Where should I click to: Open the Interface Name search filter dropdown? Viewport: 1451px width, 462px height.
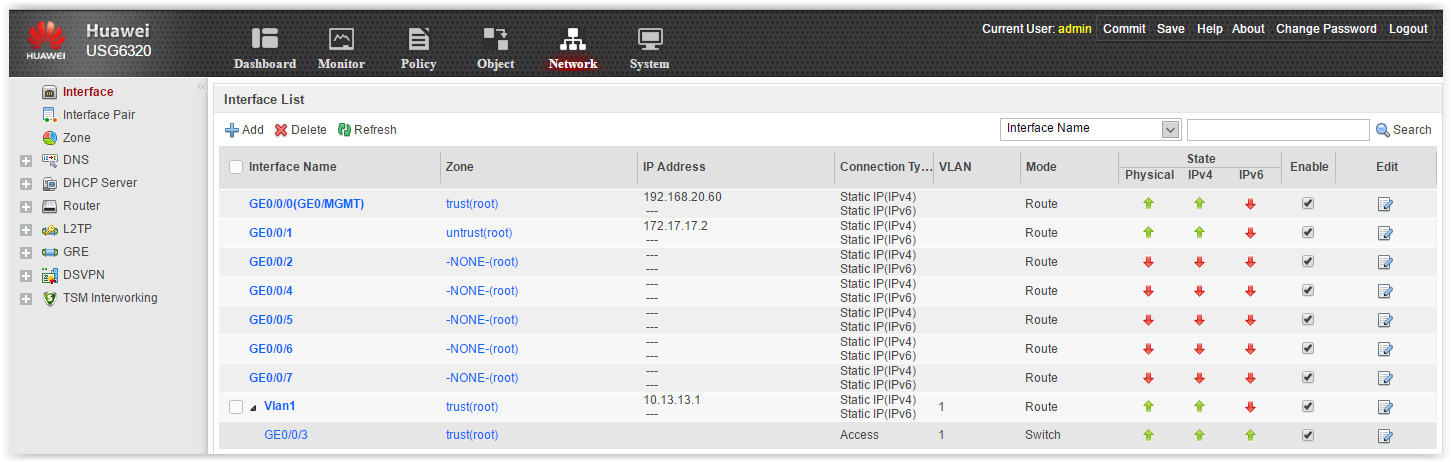(x=1170, y=130)
